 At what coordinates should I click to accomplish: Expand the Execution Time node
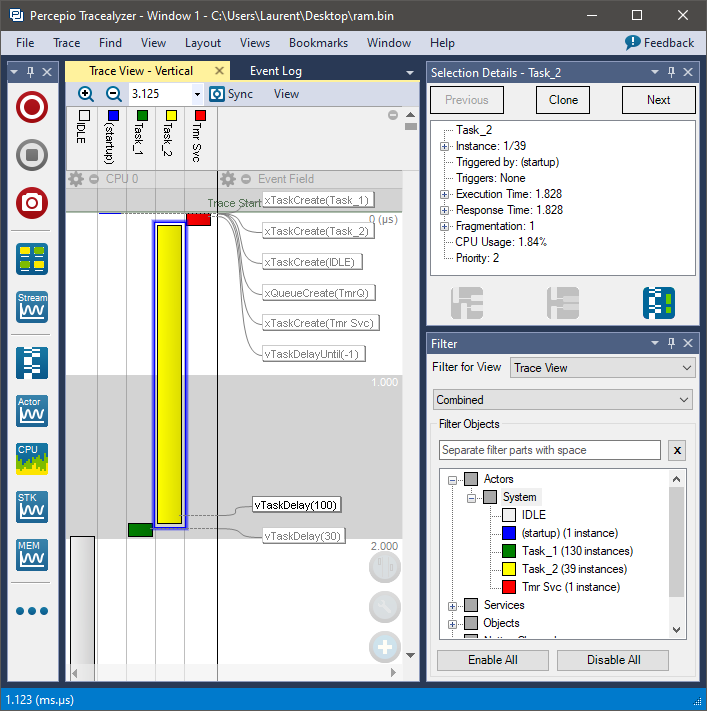pos(444,195)
